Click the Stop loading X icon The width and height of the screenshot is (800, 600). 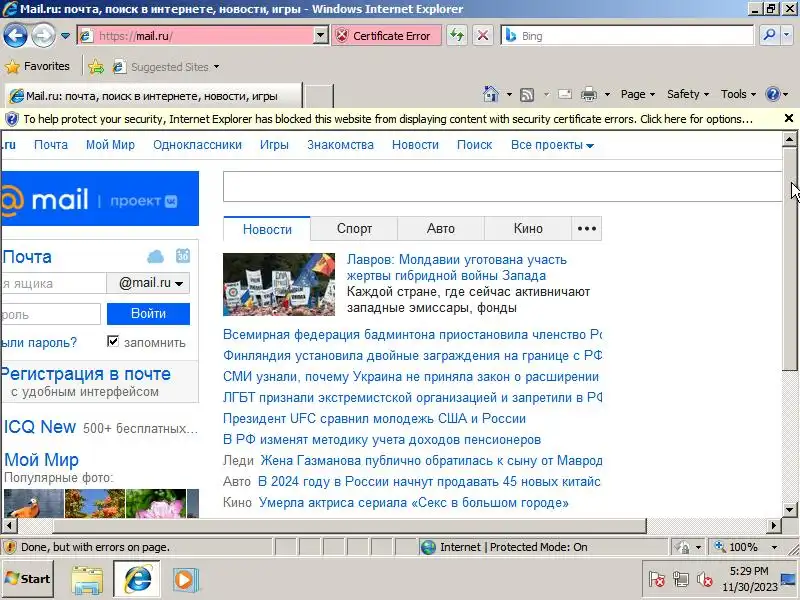[482, 36]
